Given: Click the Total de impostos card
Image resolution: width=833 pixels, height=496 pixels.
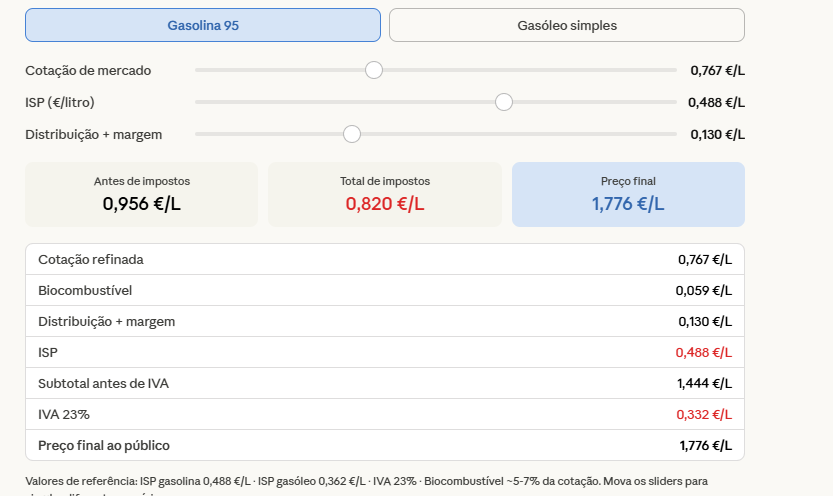Looking at the screenshot, I should (385, 194).
